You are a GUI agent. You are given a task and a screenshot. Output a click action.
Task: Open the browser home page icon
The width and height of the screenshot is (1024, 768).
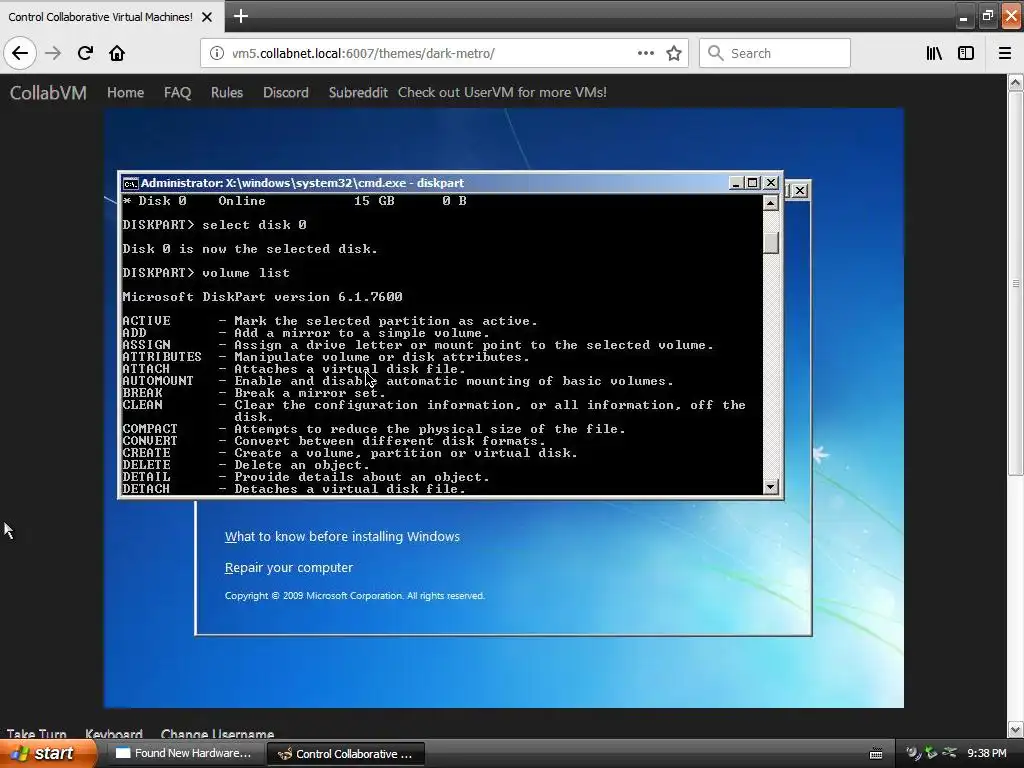(x=117, y=53)
